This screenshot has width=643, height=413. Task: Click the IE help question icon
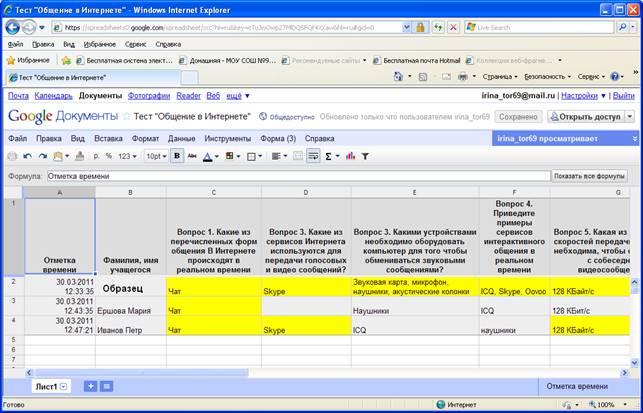click(x=614, y=77)
